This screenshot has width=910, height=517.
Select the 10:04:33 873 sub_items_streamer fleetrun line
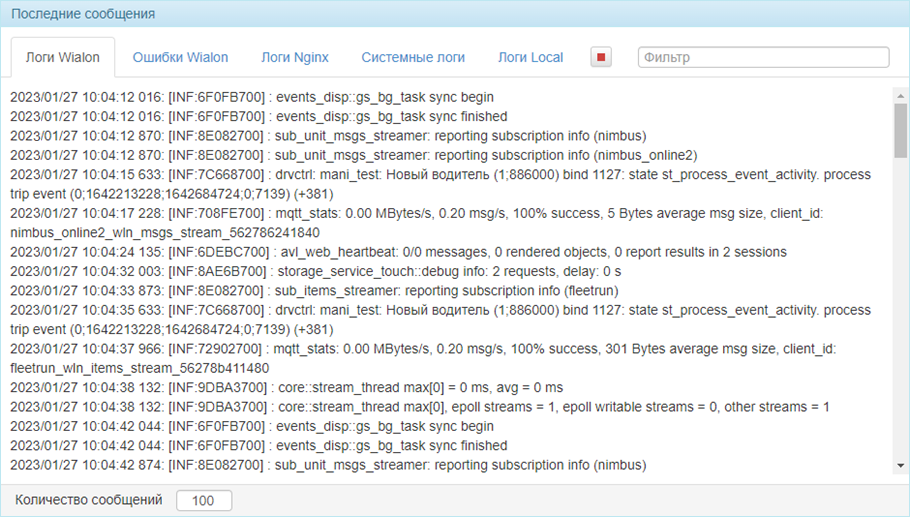coord(314,291)
